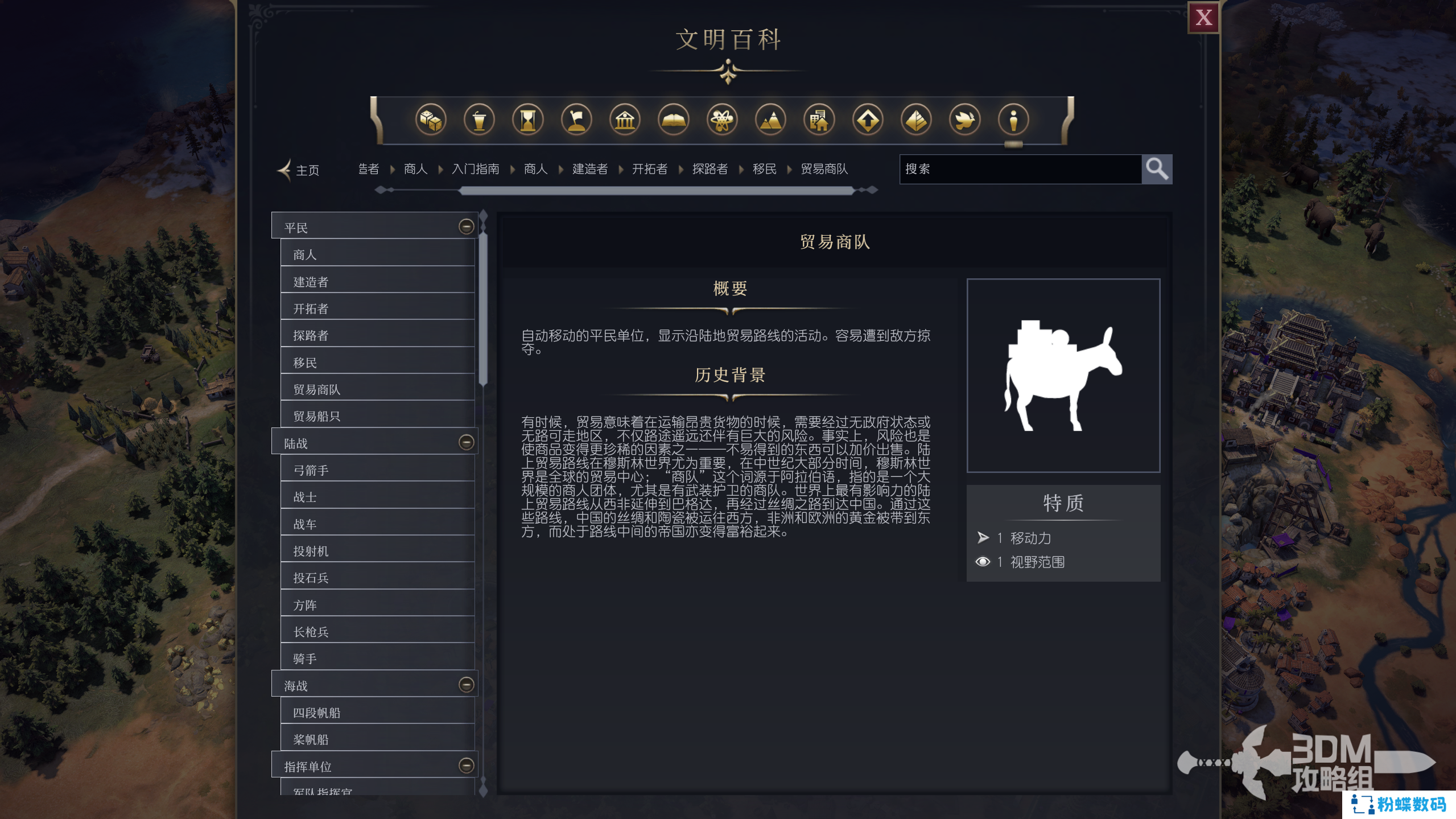Jump to 入门指南 in history breadcrumb
The width and height of the screenshot is (1456, 819).
(476, 169)
